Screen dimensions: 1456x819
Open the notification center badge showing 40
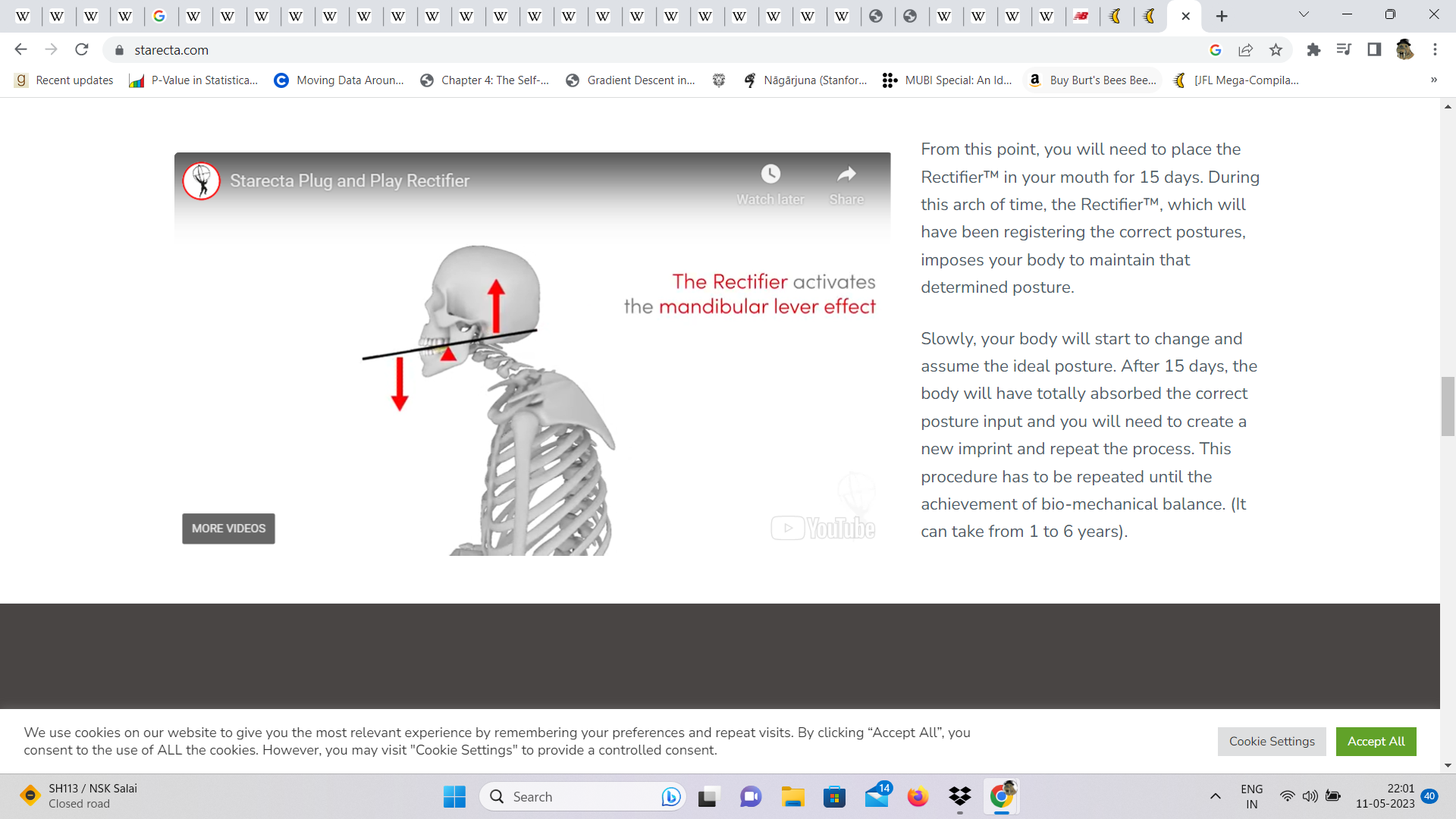click(1429, 796)
